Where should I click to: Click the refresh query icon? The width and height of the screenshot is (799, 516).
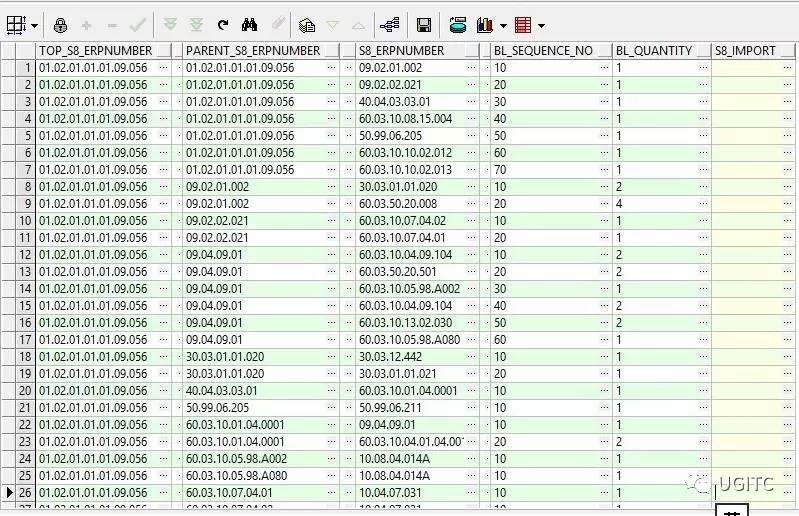(223, 24)
